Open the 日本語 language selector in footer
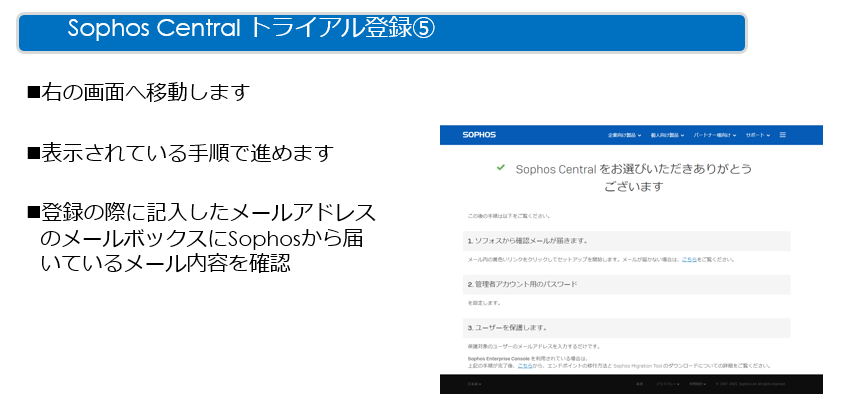This screenshot has height=412, width=861. [474, 384]
